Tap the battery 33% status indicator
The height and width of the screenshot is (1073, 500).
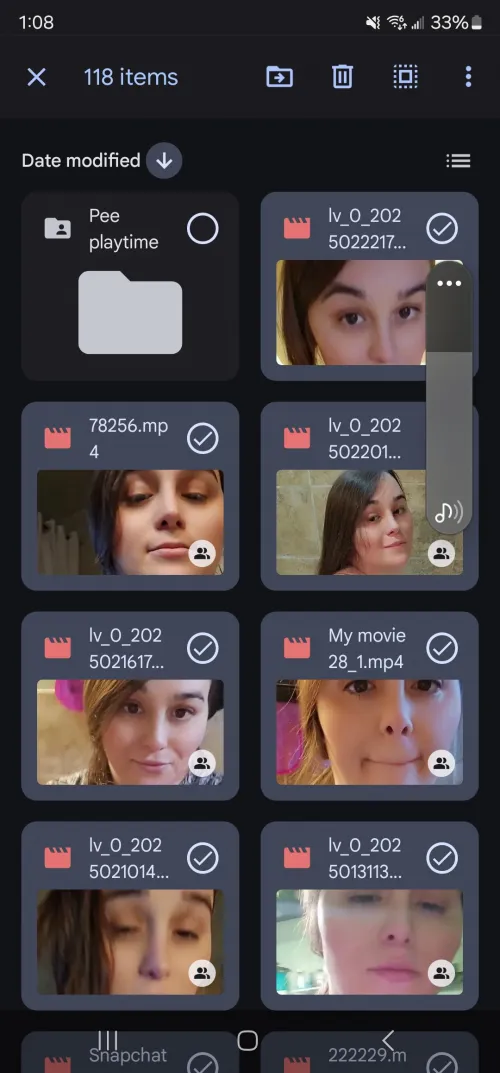click(x=456, y=23)
